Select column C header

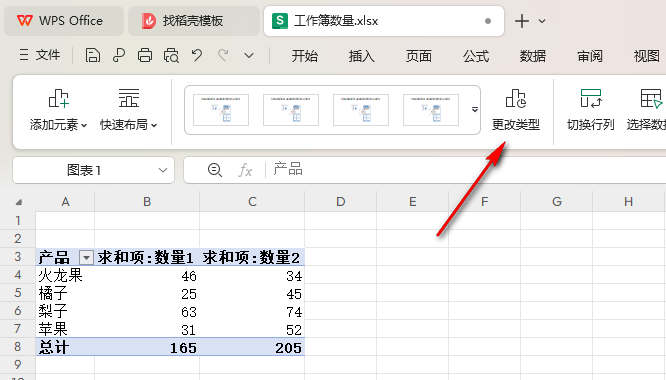[x=252, y=202]
